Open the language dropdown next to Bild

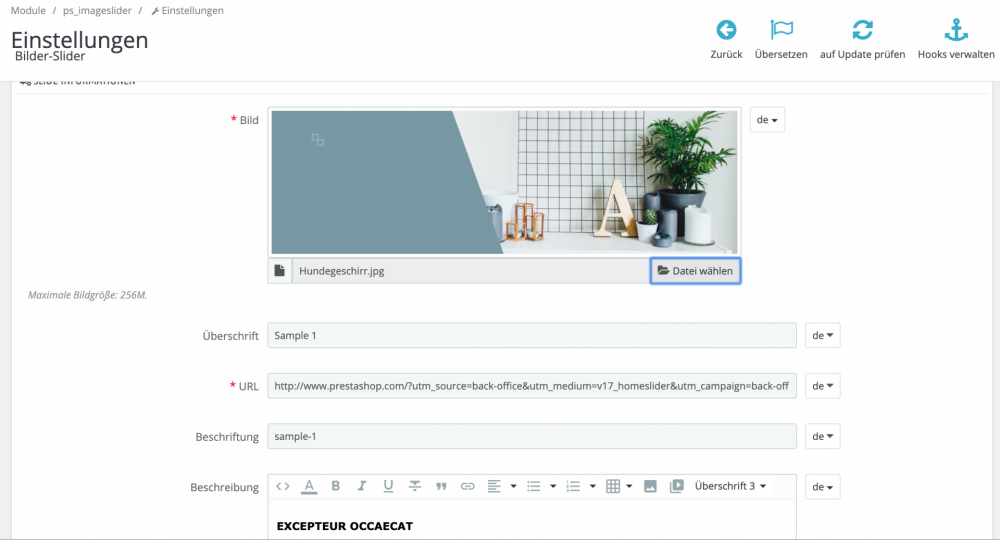(767, 120)
